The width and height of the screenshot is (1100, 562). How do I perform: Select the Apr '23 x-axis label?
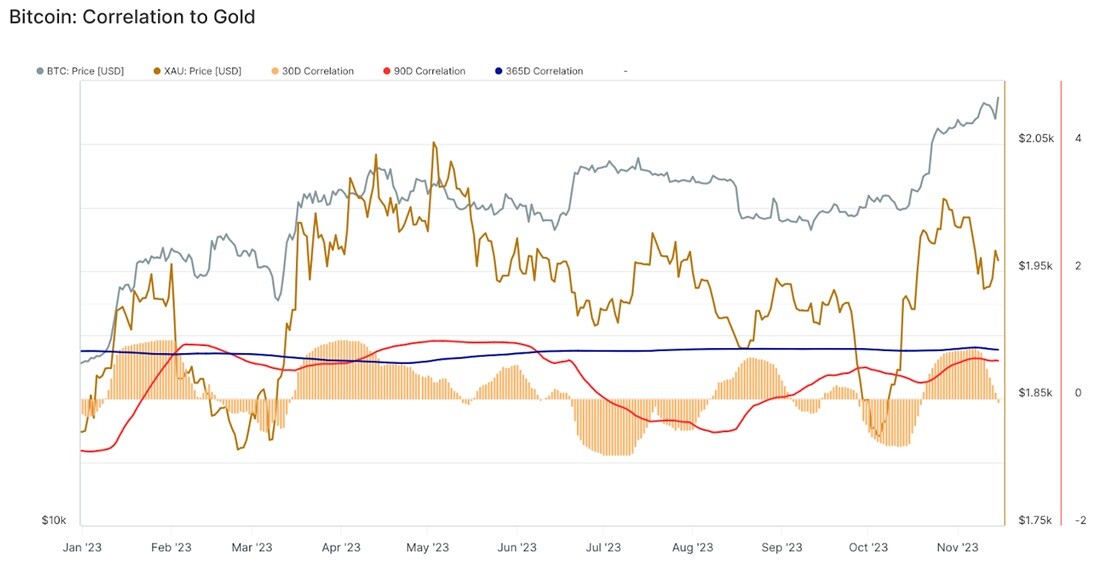pos(340,547)
